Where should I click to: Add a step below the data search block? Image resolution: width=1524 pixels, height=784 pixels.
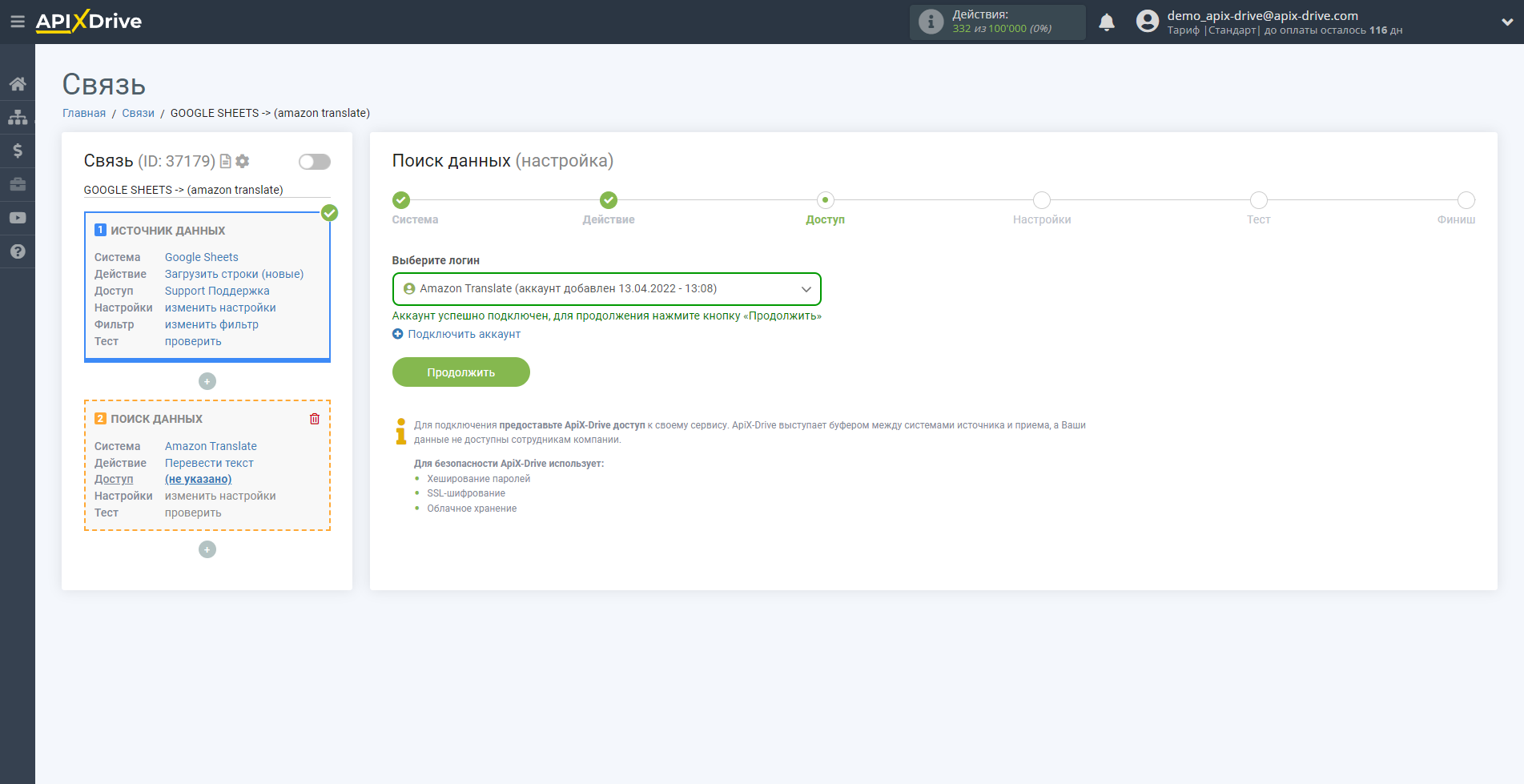click(207, 549)
